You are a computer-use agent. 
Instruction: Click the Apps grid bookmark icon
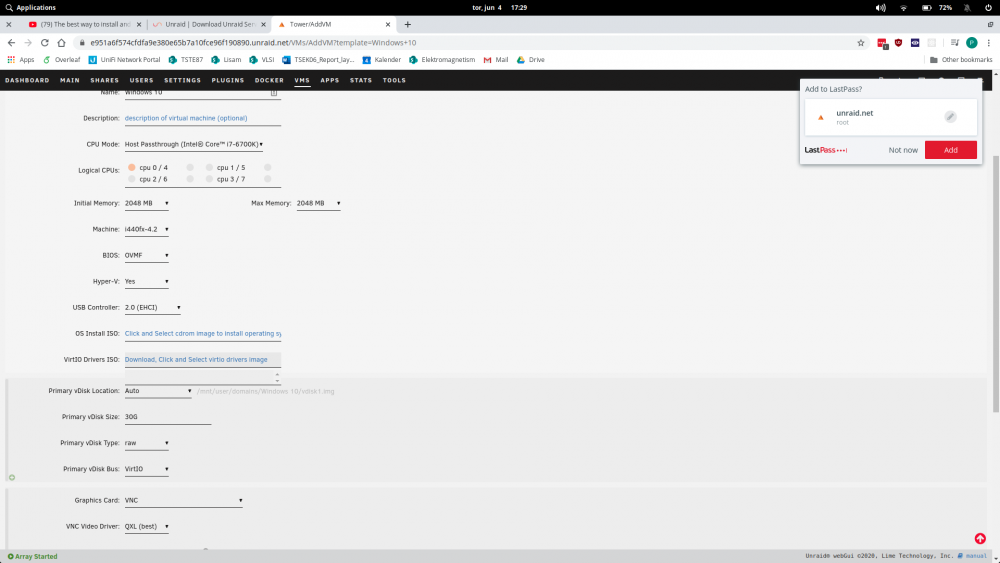tap(11, 59)
